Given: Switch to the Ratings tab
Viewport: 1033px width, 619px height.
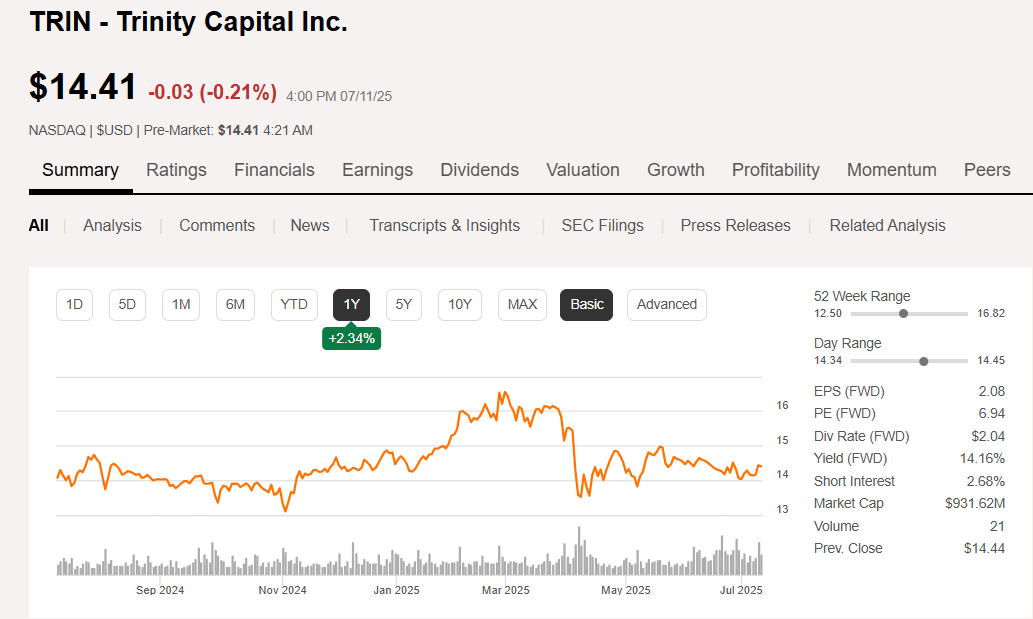Looking at the screenshot, I should (x=176, y=170).
